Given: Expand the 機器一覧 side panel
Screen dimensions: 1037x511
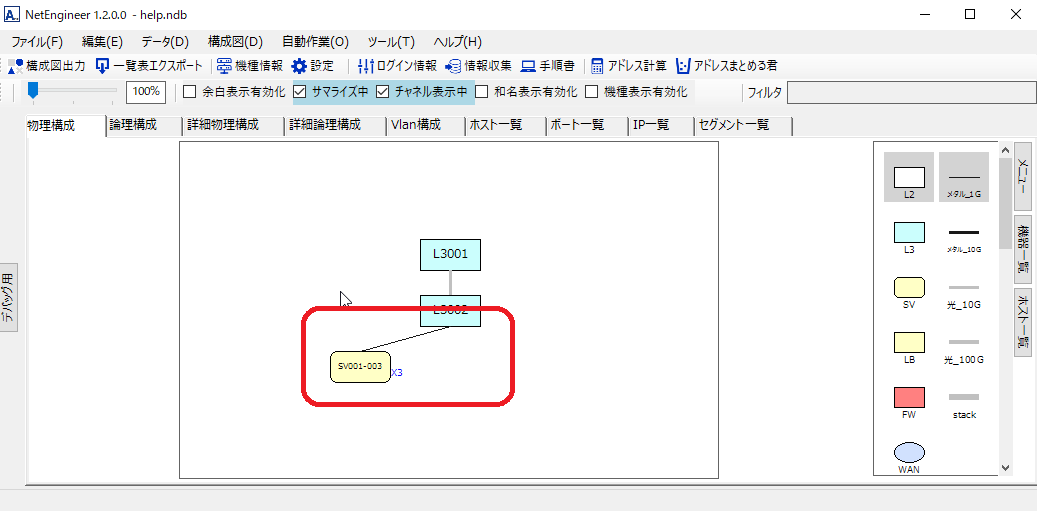Looking at the screenshot, I should pyautogui.click(x=1023, y=246).
